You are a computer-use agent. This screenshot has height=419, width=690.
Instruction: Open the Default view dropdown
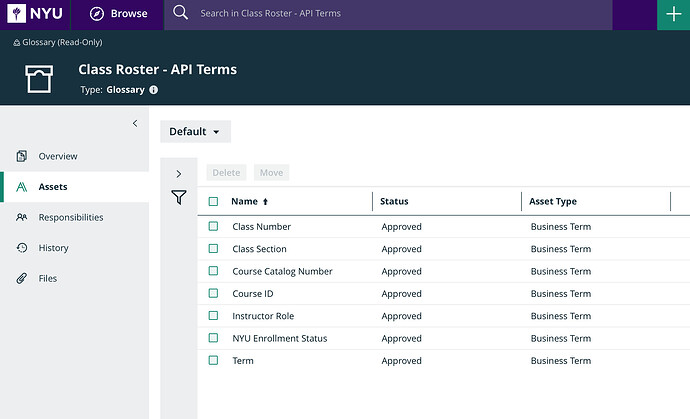click(x=195, y=132)
